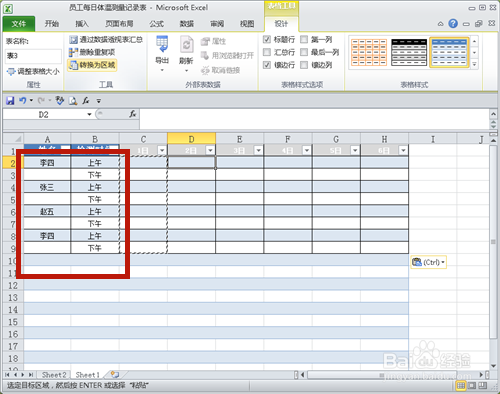
Task: Click the print preview icon in quick toolbar
Action: point(73,100)
